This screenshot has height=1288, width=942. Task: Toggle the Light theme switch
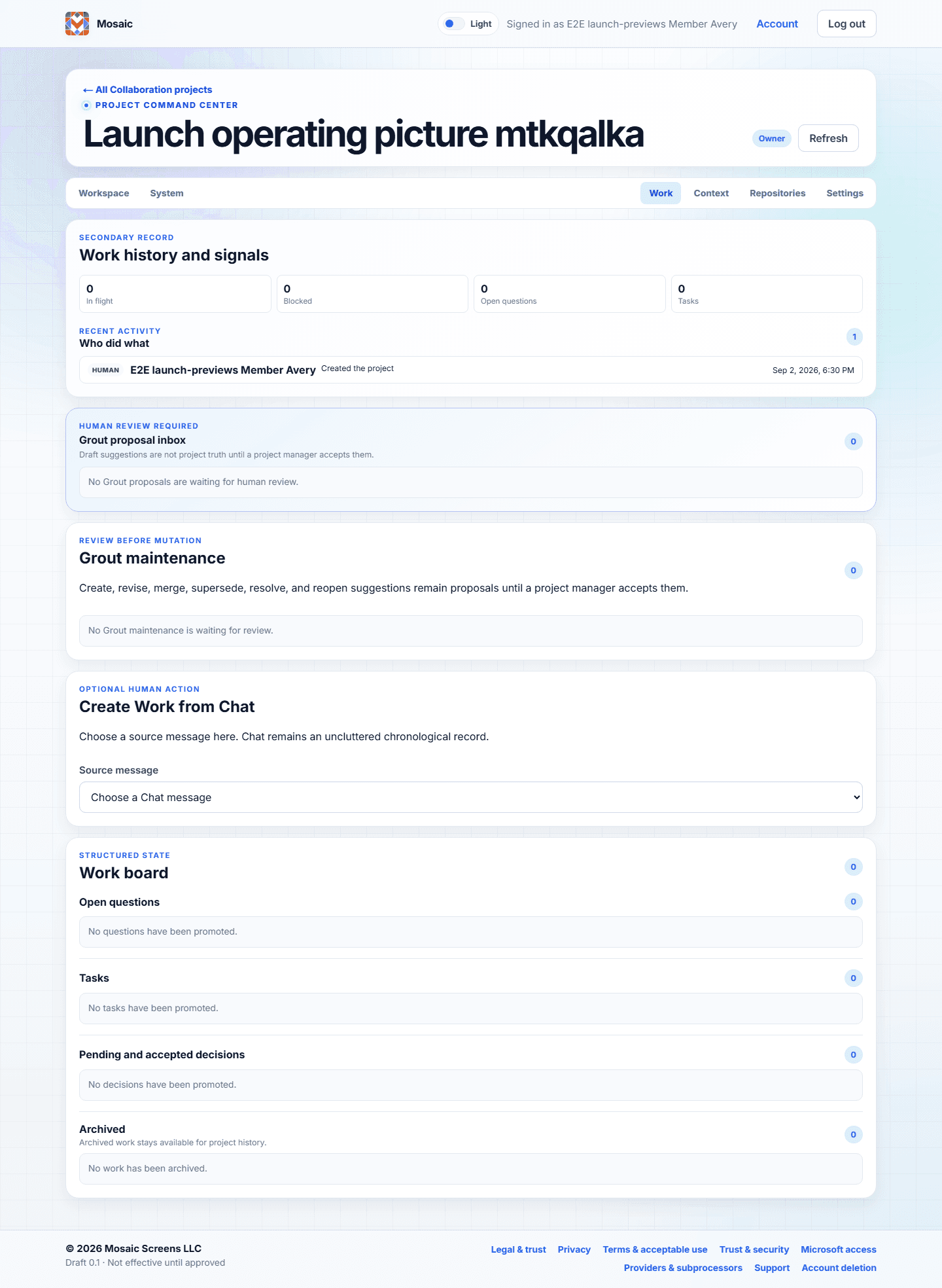(x=468, y=24)
